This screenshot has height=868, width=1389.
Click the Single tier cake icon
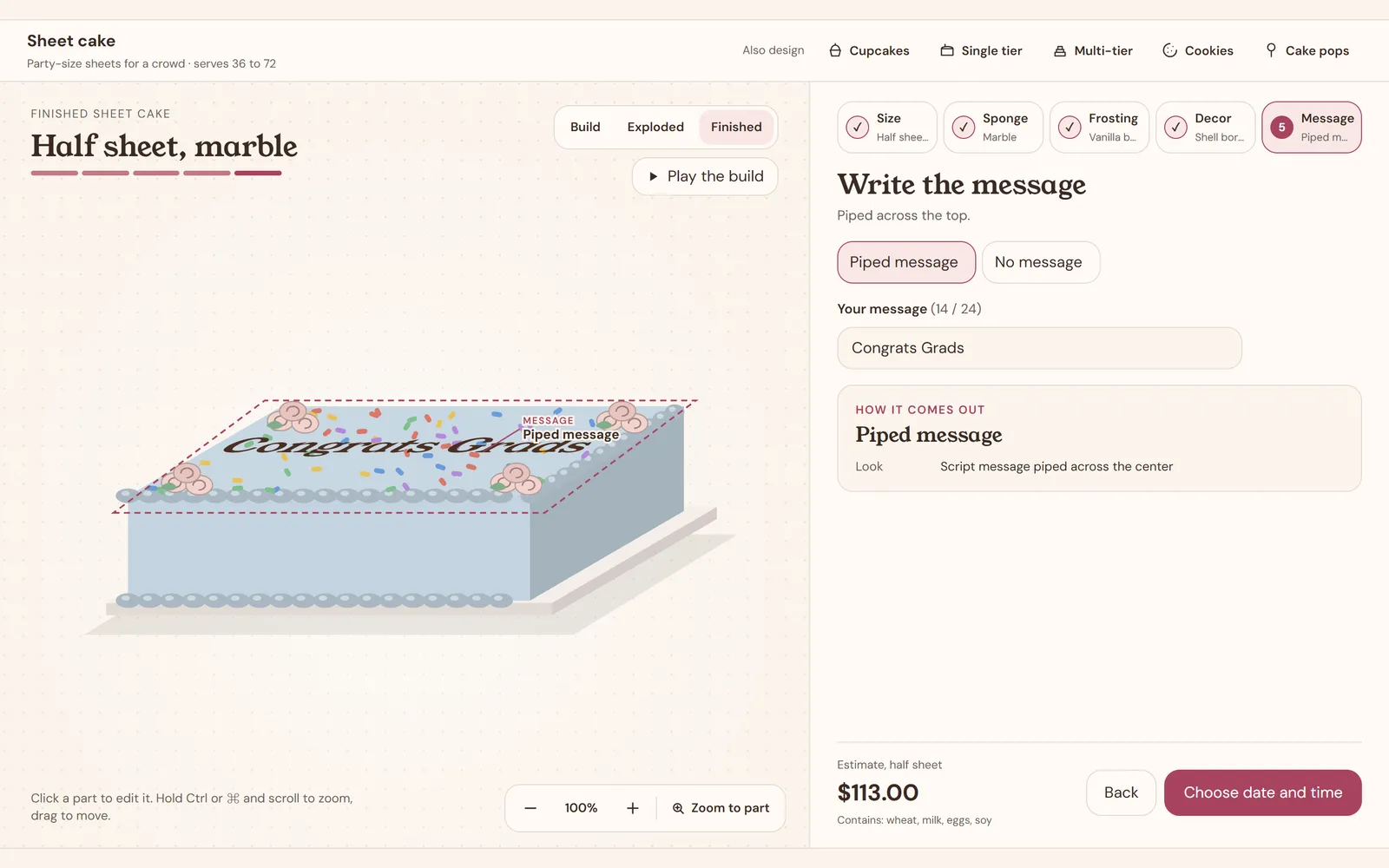tap(947, 50)
